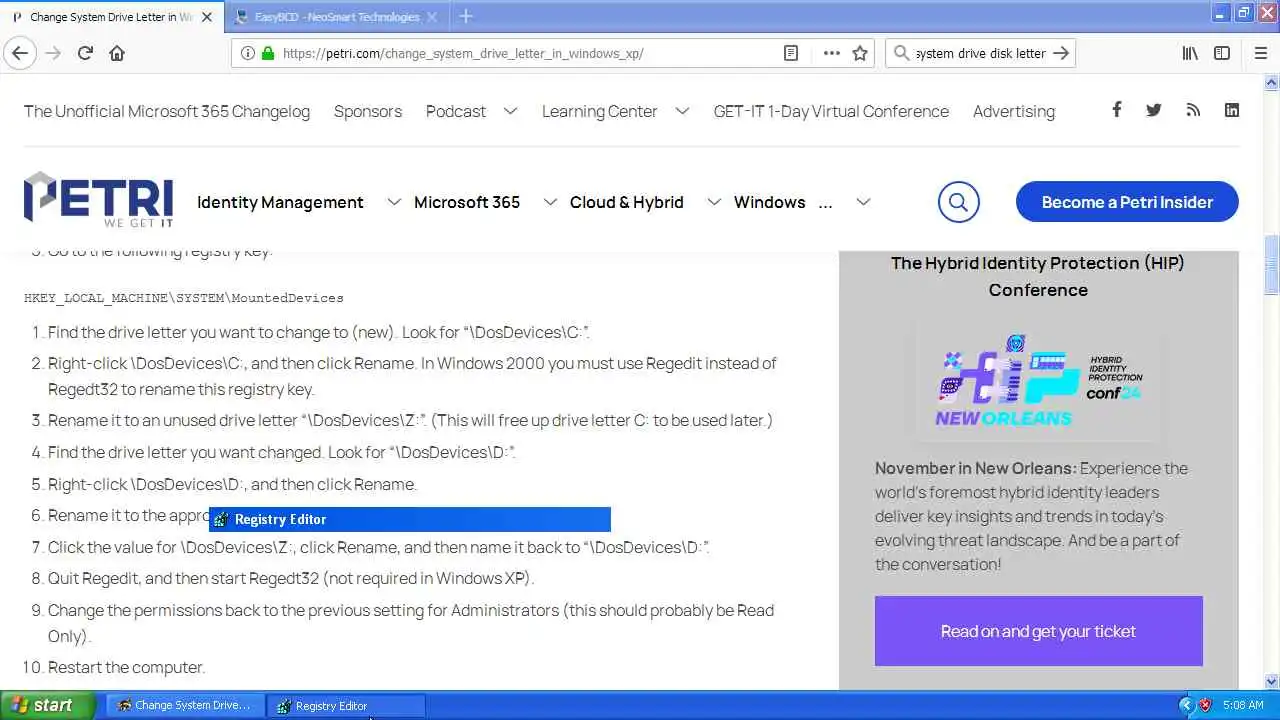This screenshot has height=720, width=1280.
Task: Open Microsoft 365 category
Action: pos(467,202)
